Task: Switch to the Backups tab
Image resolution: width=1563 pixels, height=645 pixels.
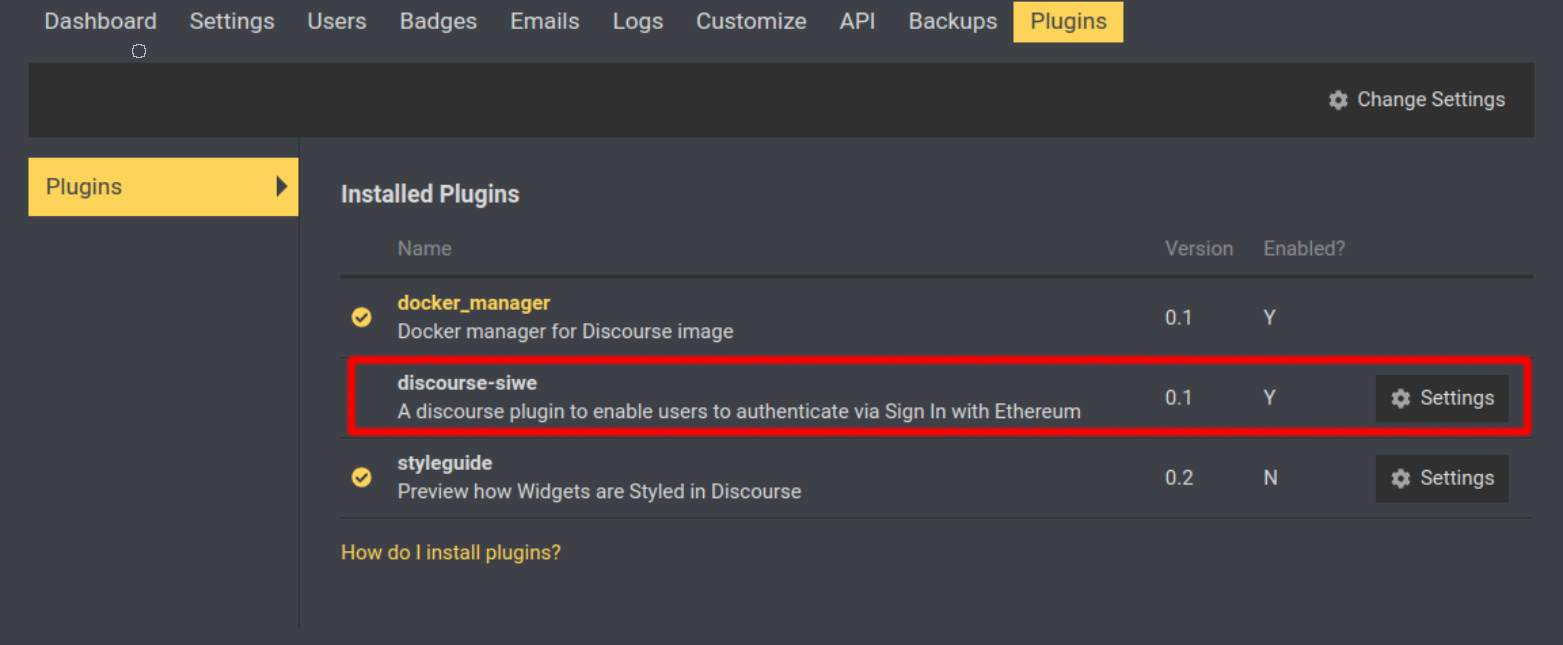Action: tap(952, 21)
